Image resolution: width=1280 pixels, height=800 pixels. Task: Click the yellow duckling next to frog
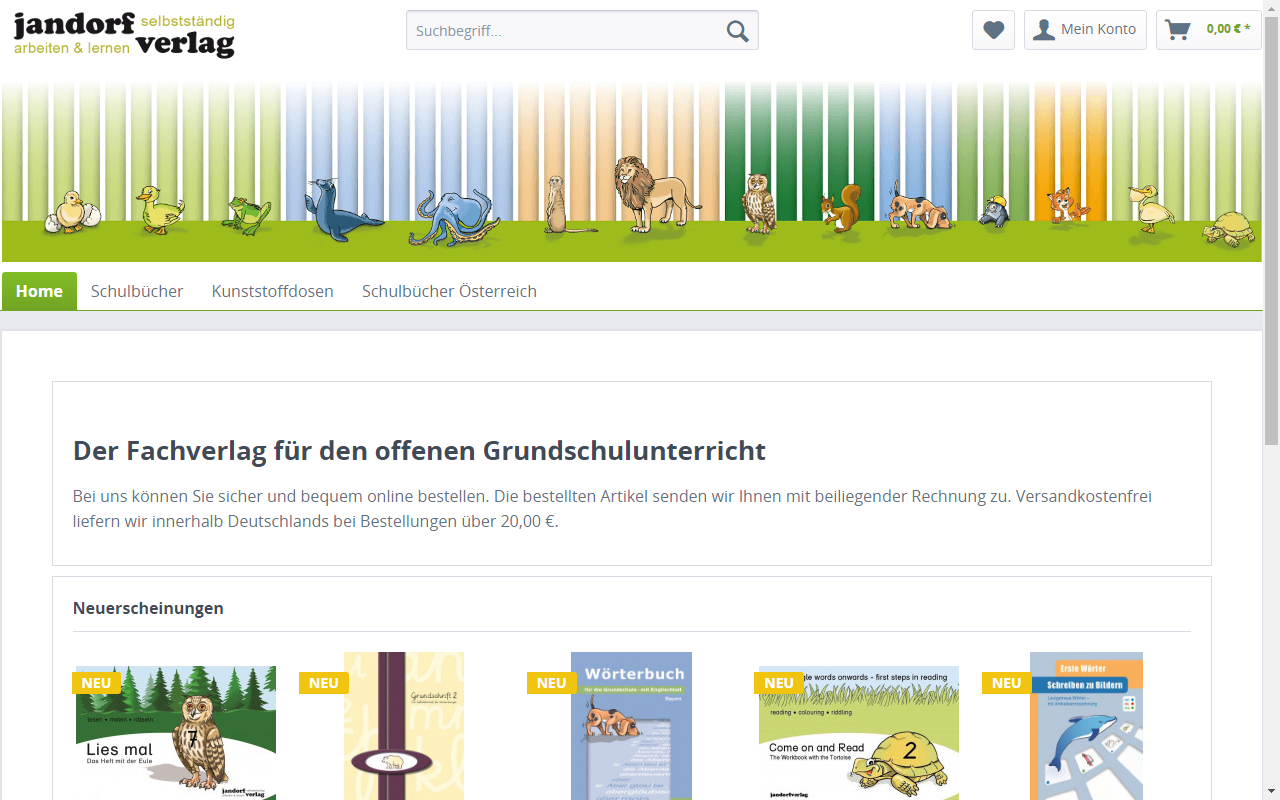(160, 209)
